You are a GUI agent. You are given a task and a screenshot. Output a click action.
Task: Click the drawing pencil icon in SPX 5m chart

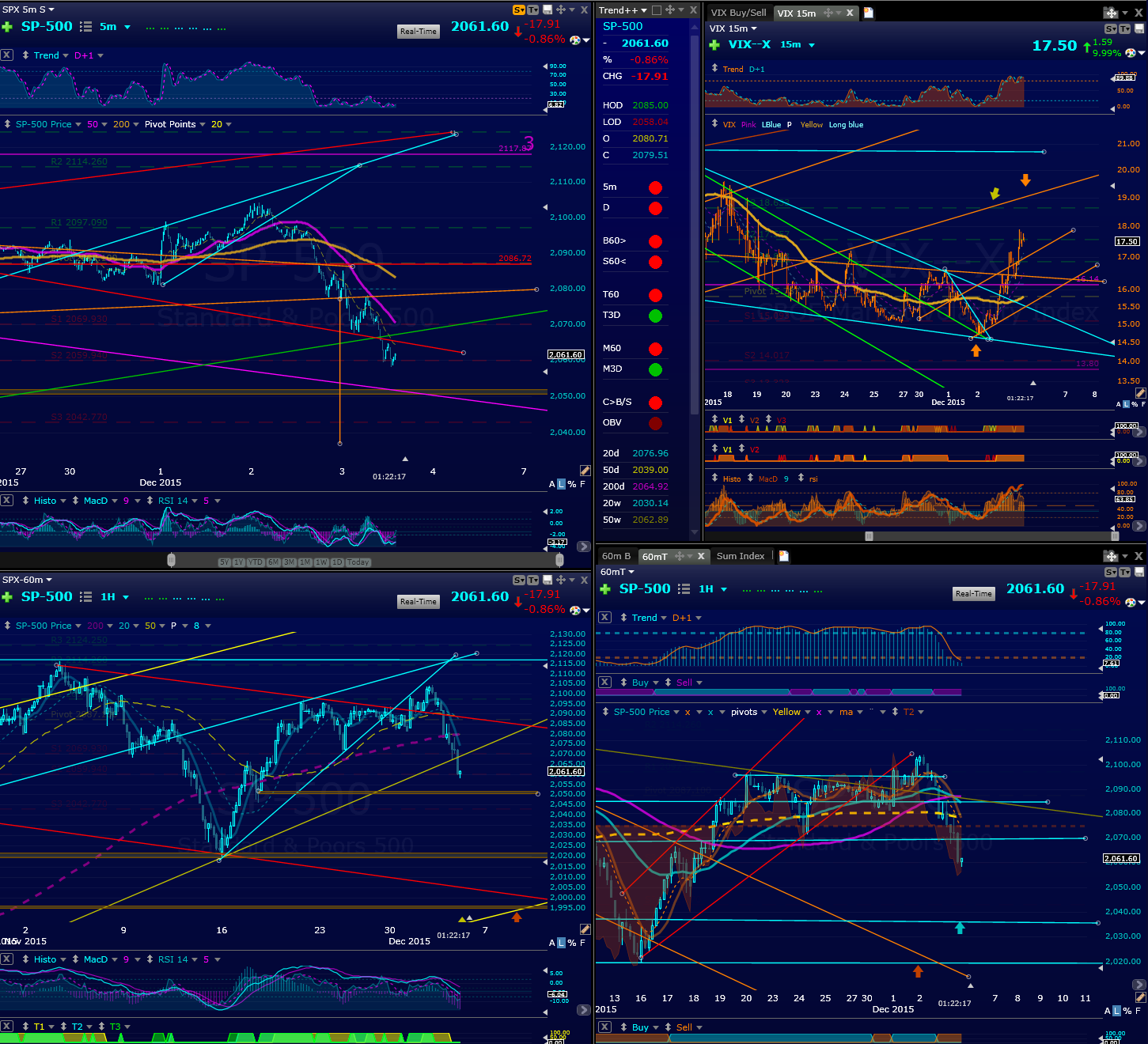point(585,471)
